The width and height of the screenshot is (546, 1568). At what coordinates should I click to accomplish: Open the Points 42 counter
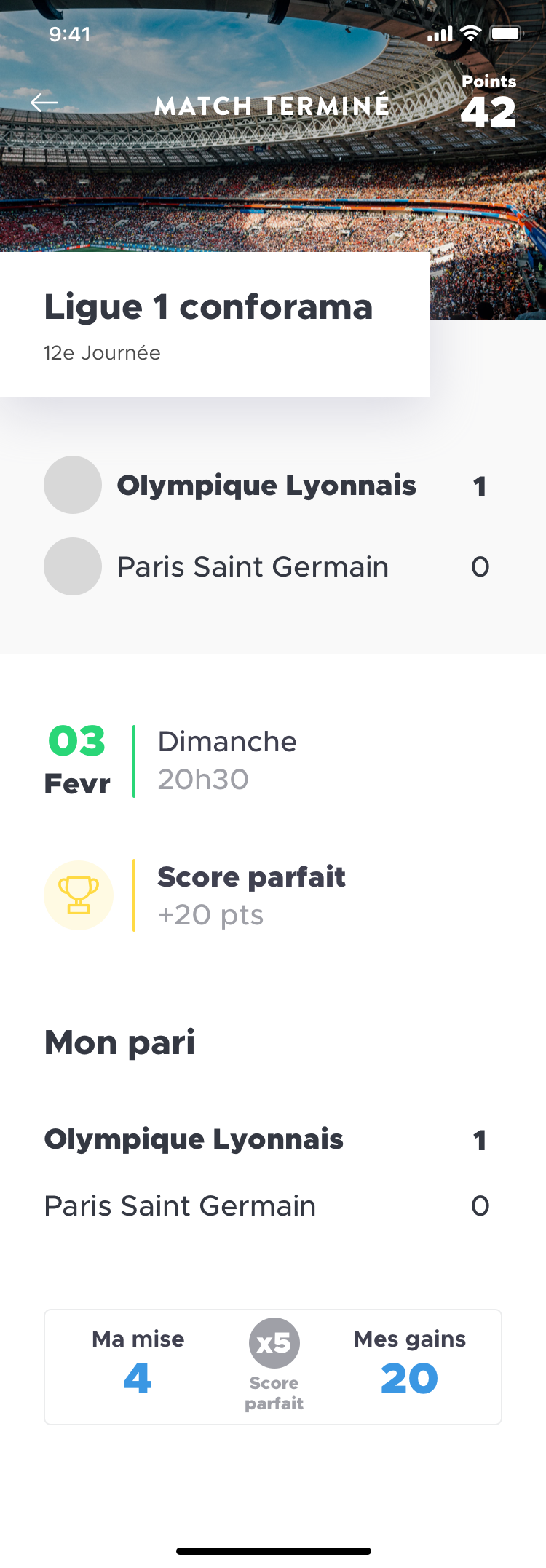click(488, 102)
